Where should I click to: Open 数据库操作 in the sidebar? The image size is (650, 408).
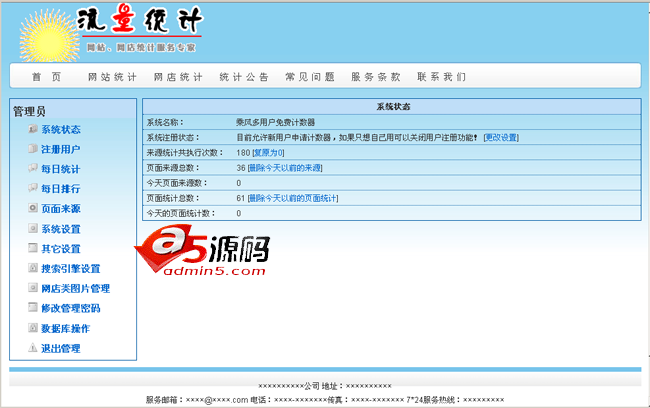point(66,328)
